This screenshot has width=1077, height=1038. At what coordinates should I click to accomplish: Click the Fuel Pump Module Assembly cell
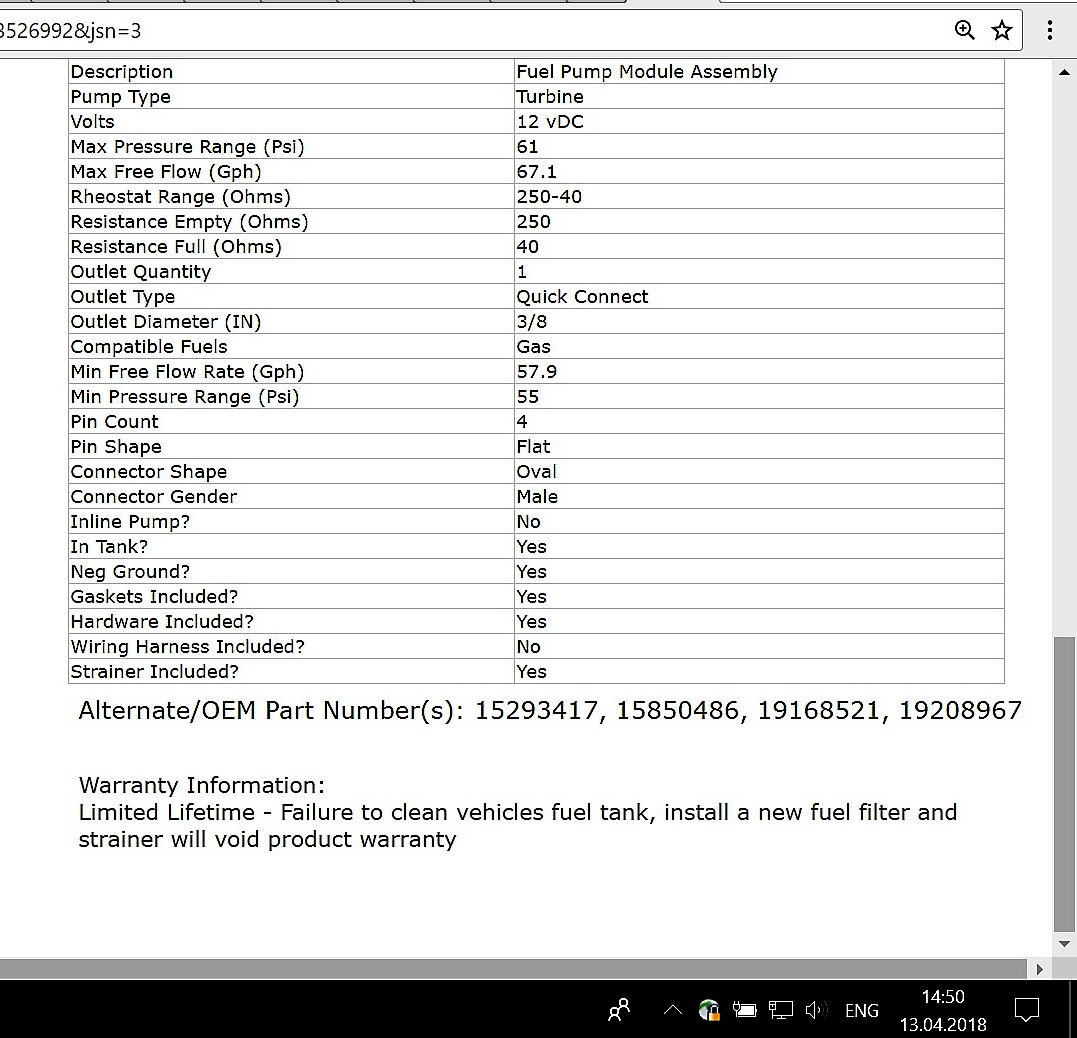click(x=646, y=72)
